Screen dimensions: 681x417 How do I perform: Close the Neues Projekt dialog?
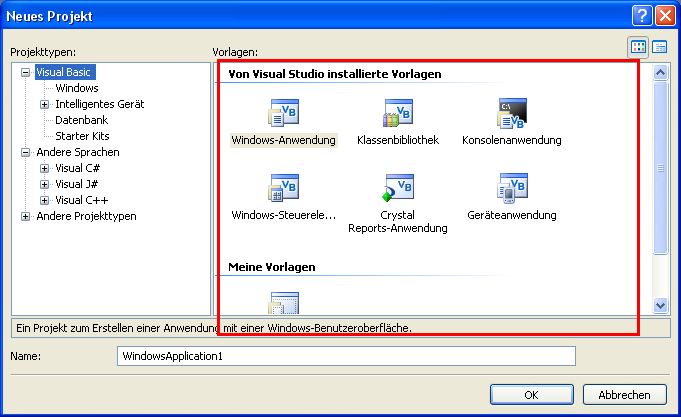tap(665, 16)
